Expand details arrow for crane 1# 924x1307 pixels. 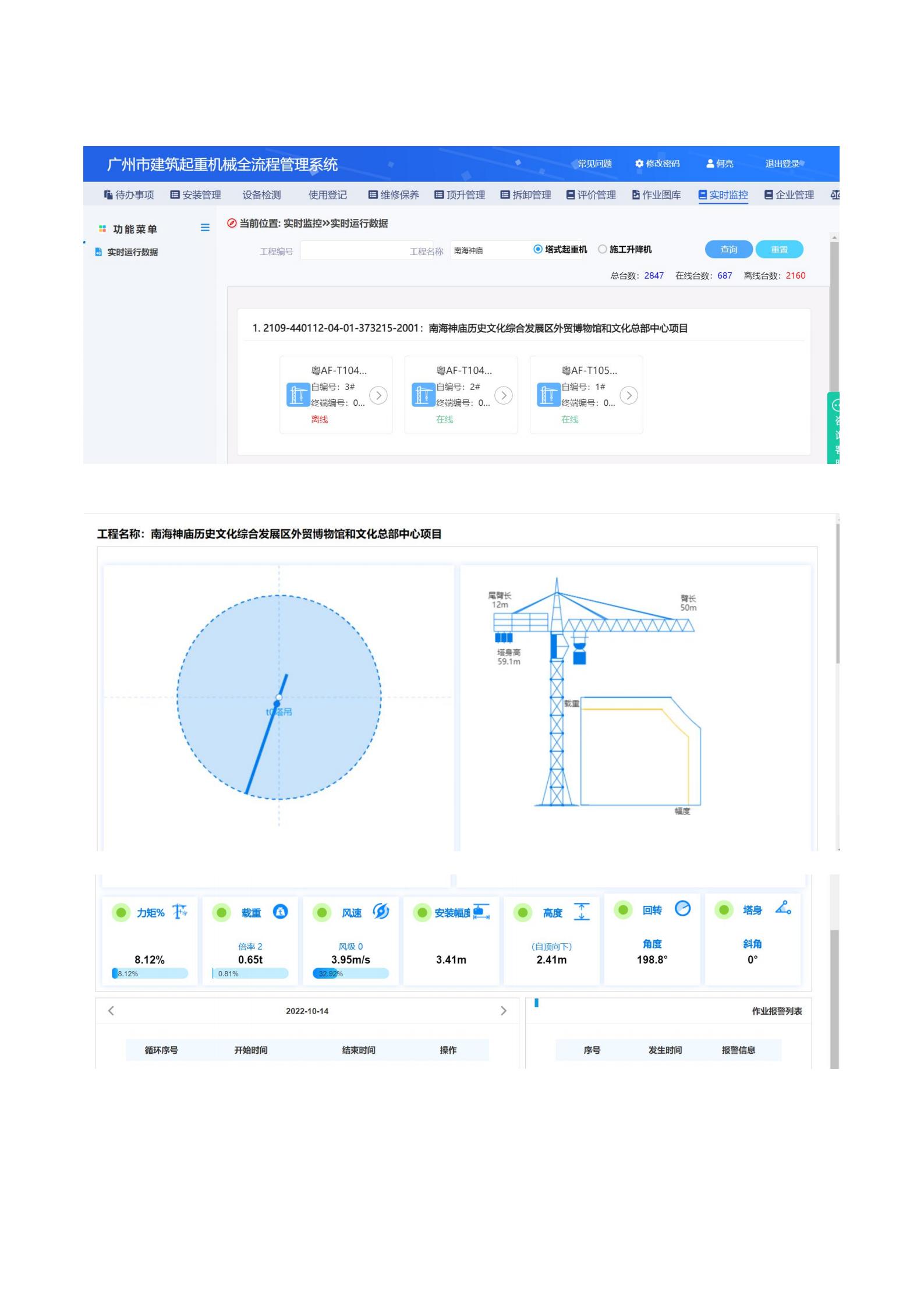click(629, 396)
